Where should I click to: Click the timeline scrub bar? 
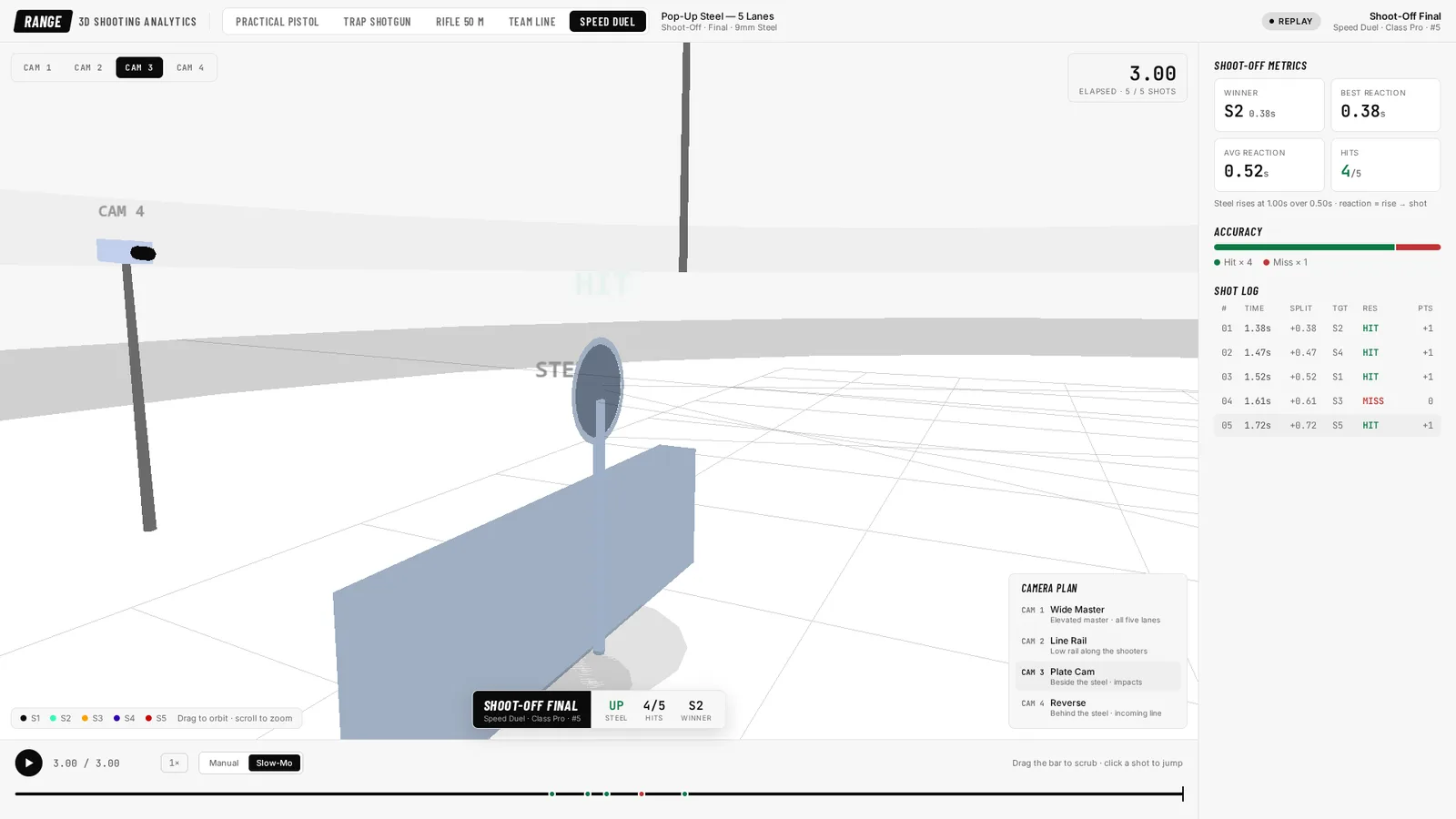click(x=599, y=794)
